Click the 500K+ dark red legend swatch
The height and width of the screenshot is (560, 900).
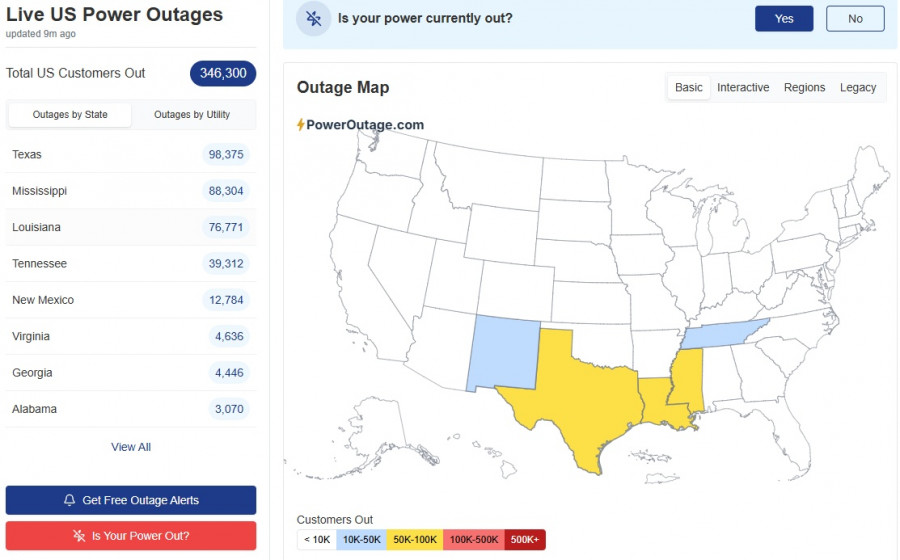(525, 540)
